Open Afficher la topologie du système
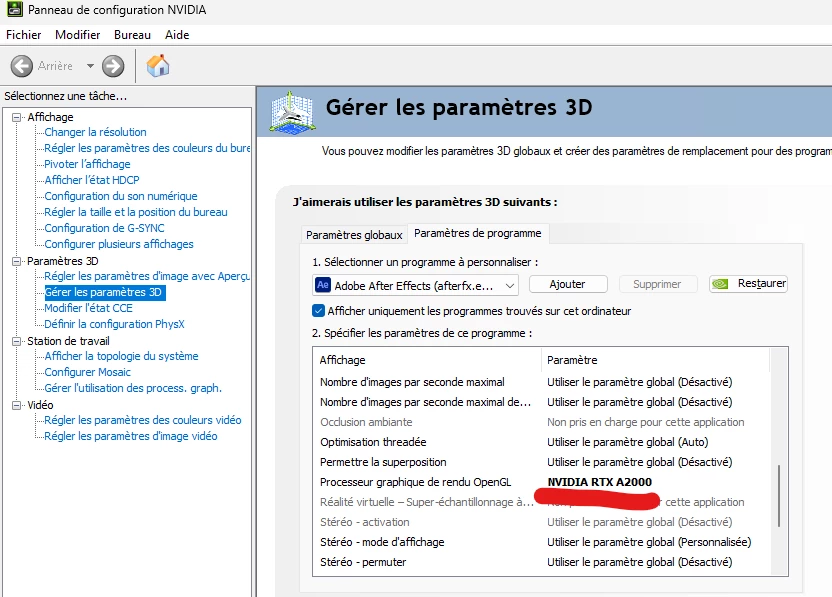 (122, 356)
